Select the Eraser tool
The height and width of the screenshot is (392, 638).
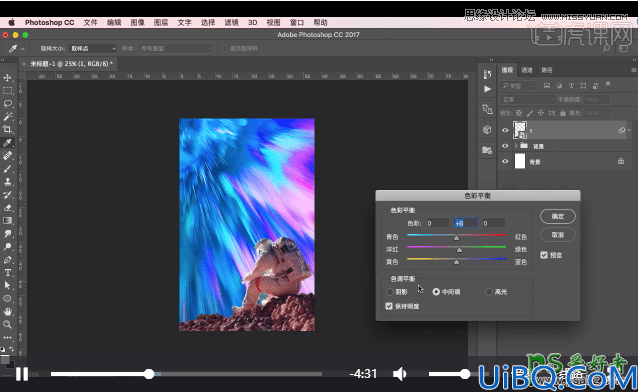pos(7,208)
